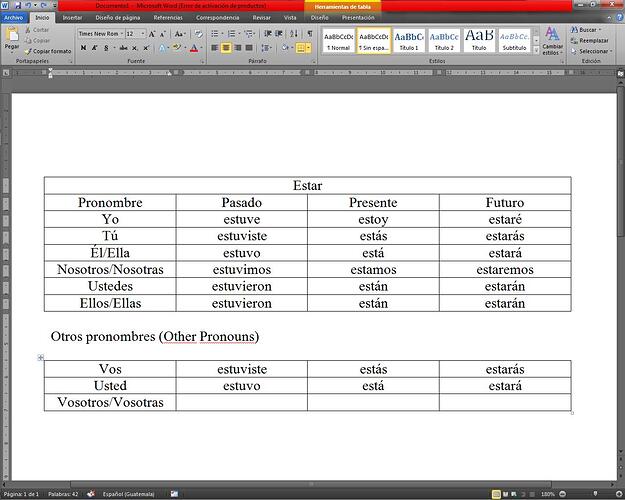Apply the Título 1 style

point(409,41)
